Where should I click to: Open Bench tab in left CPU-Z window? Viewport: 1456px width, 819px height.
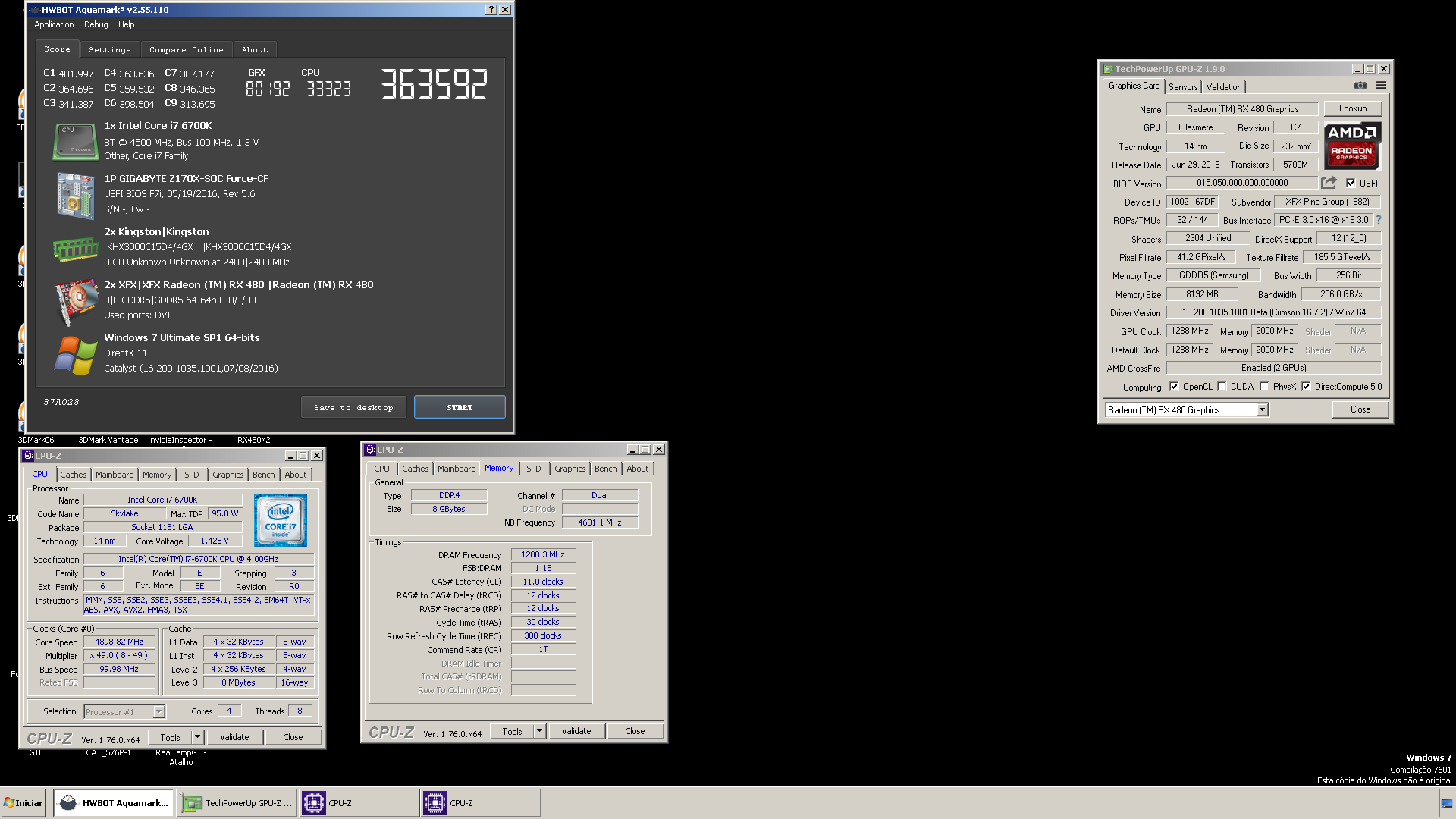coord(264,475)
